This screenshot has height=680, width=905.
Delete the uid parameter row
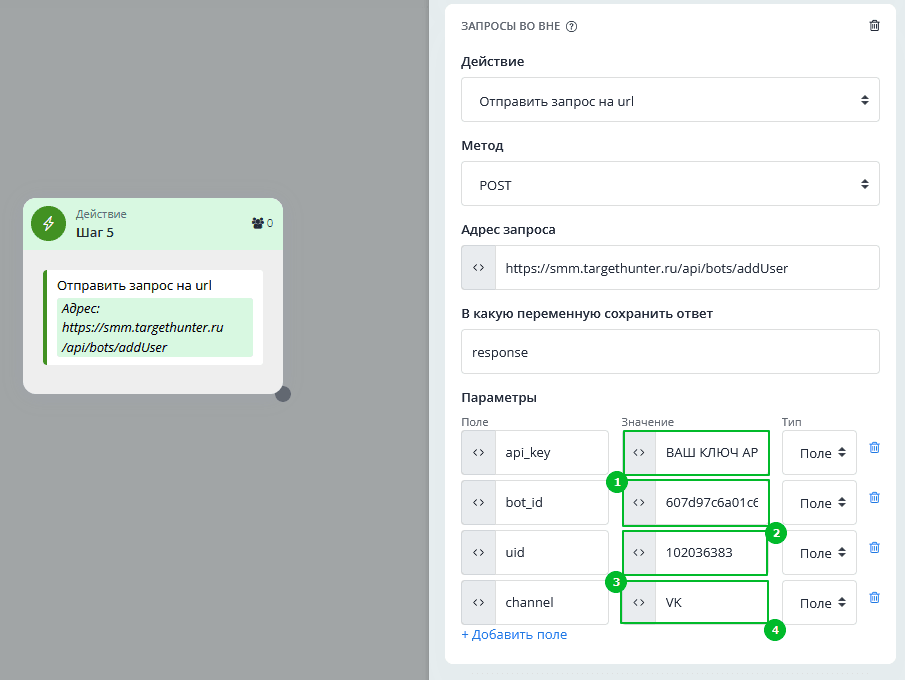[x=874, y=547]
